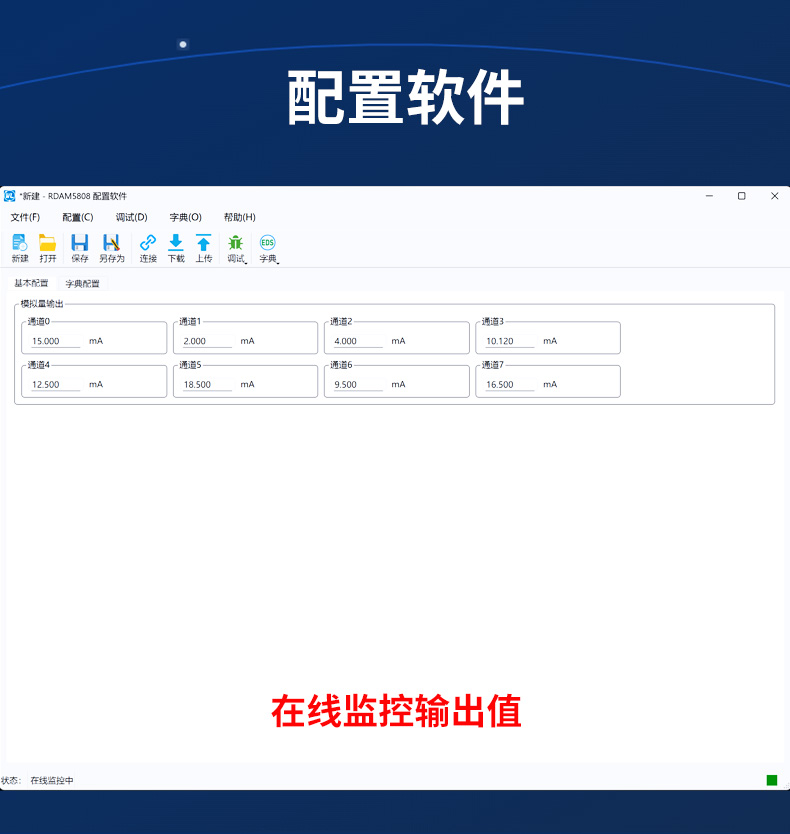The height and width of the screenshot is (834, 790).
Task: Click the green status indicator in status bar
Action: (771, 780)
